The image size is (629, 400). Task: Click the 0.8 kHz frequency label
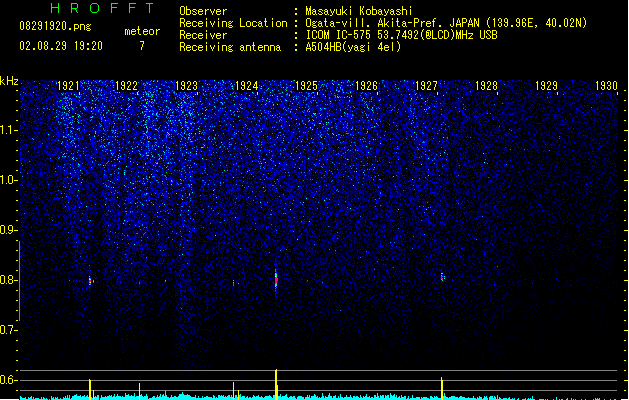click(x=8, y=280)
